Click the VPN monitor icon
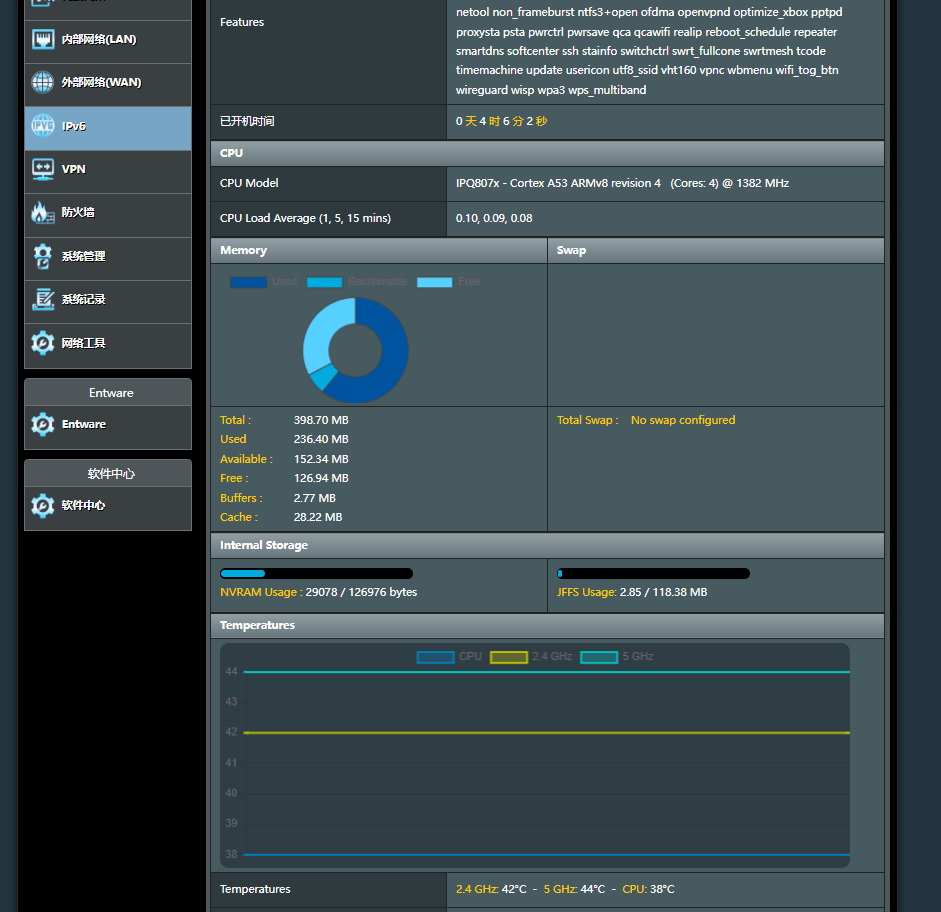 tap(43, 169)
